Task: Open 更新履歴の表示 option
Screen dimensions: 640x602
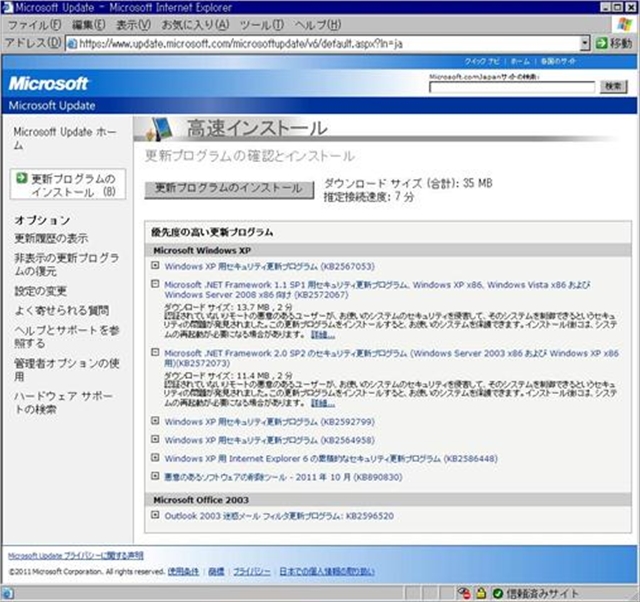Action: pos(51,238)
